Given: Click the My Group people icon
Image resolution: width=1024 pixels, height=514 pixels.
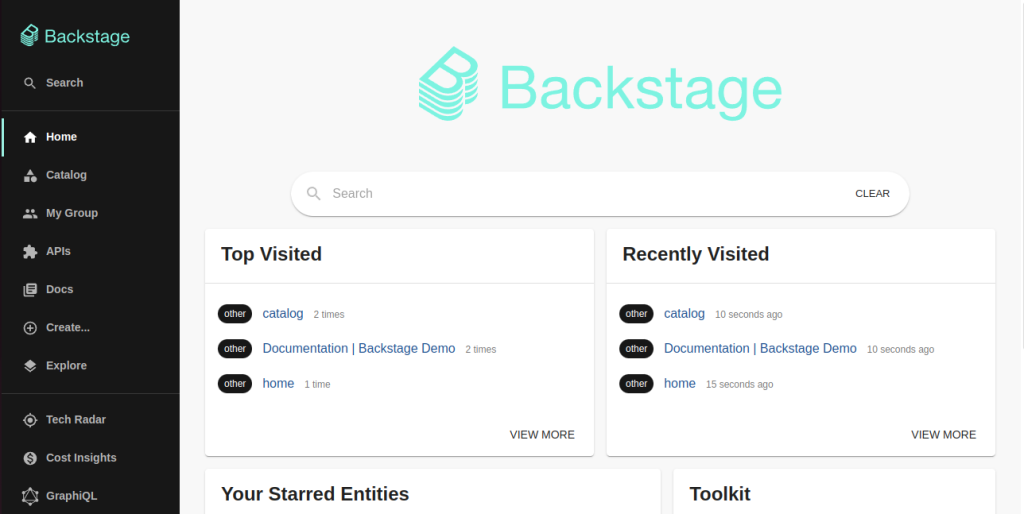Looking at the screenshot, I should pyautogui.click(x=30, y=213).
